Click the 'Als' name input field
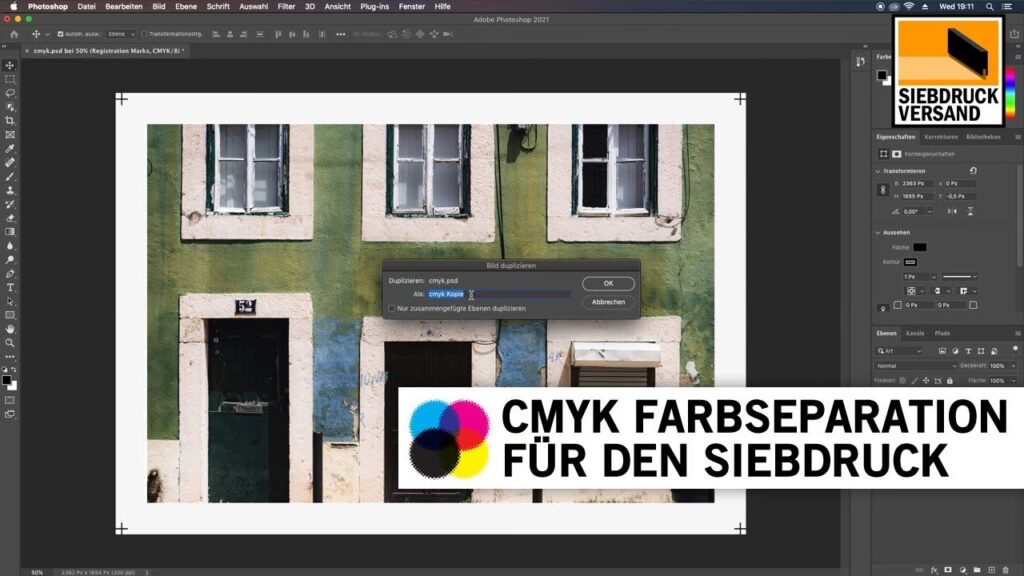 tap(500, 294)
